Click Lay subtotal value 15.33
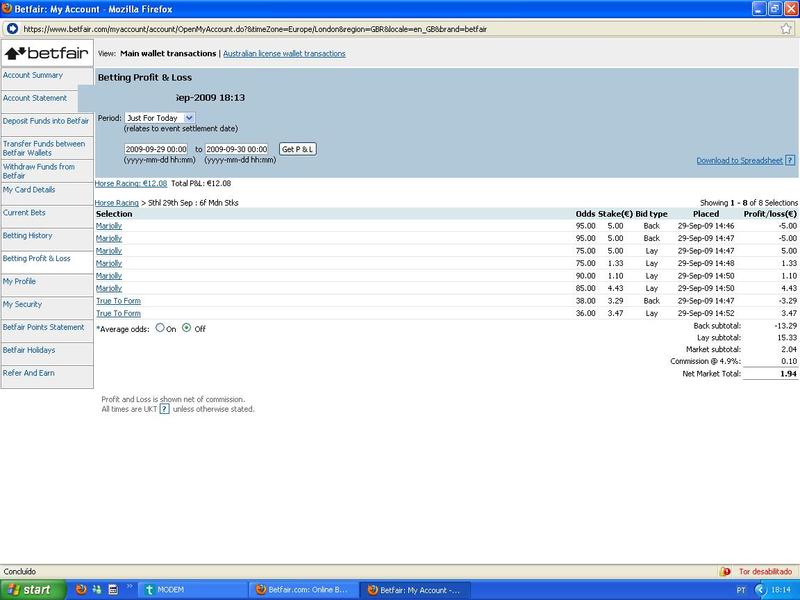The height and width of the screenshot is (600, 800). 787,338
